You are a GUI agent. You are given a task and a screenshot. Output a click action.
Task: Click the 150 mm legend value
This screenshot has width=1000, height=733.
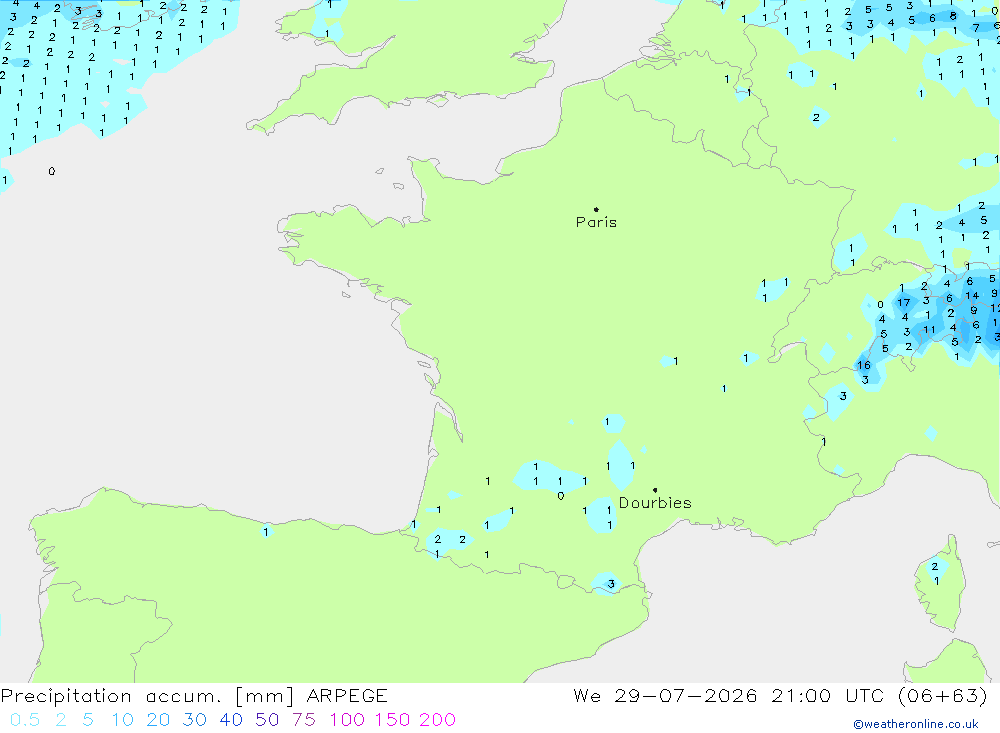[x=392, y=720]
